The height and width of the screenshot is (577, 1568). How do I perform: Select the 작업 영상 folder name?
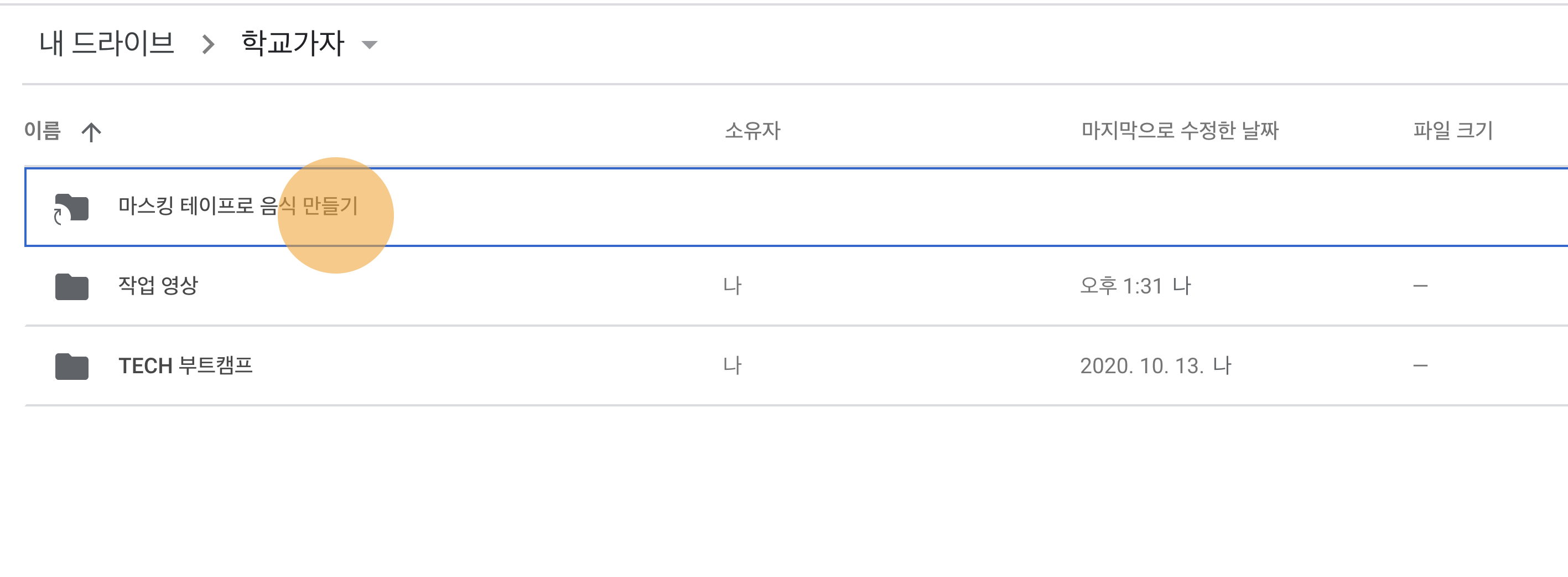coord(158,285)
